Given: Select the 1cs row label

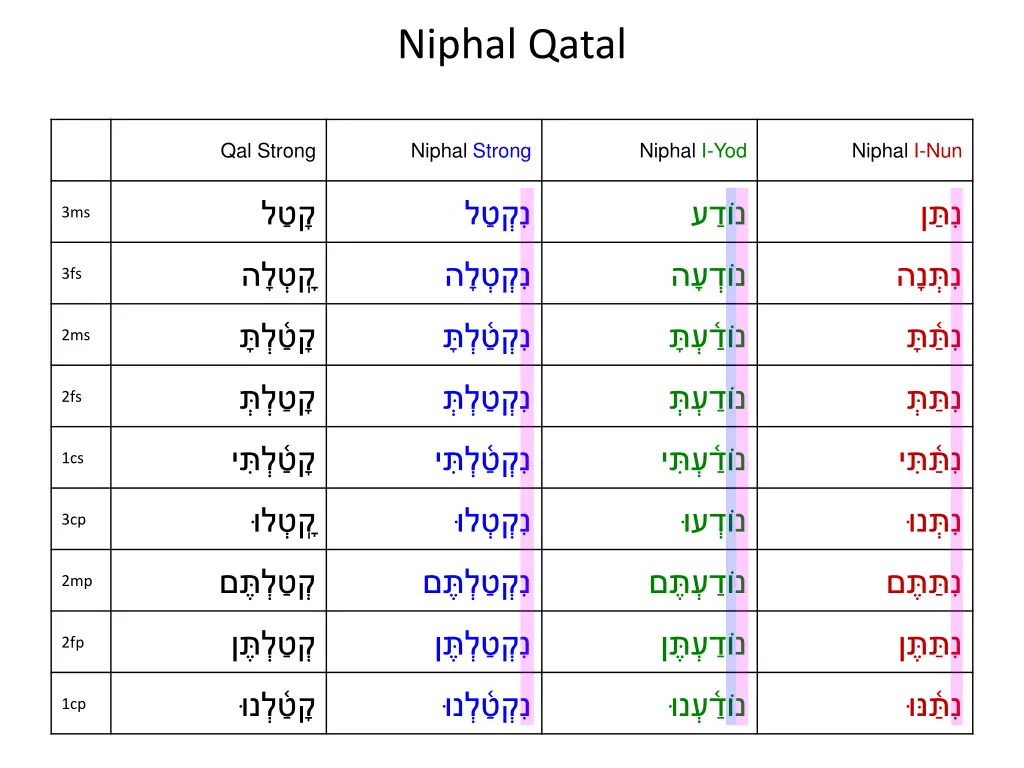Looking at the screenshot, I should tap(72, 458).
